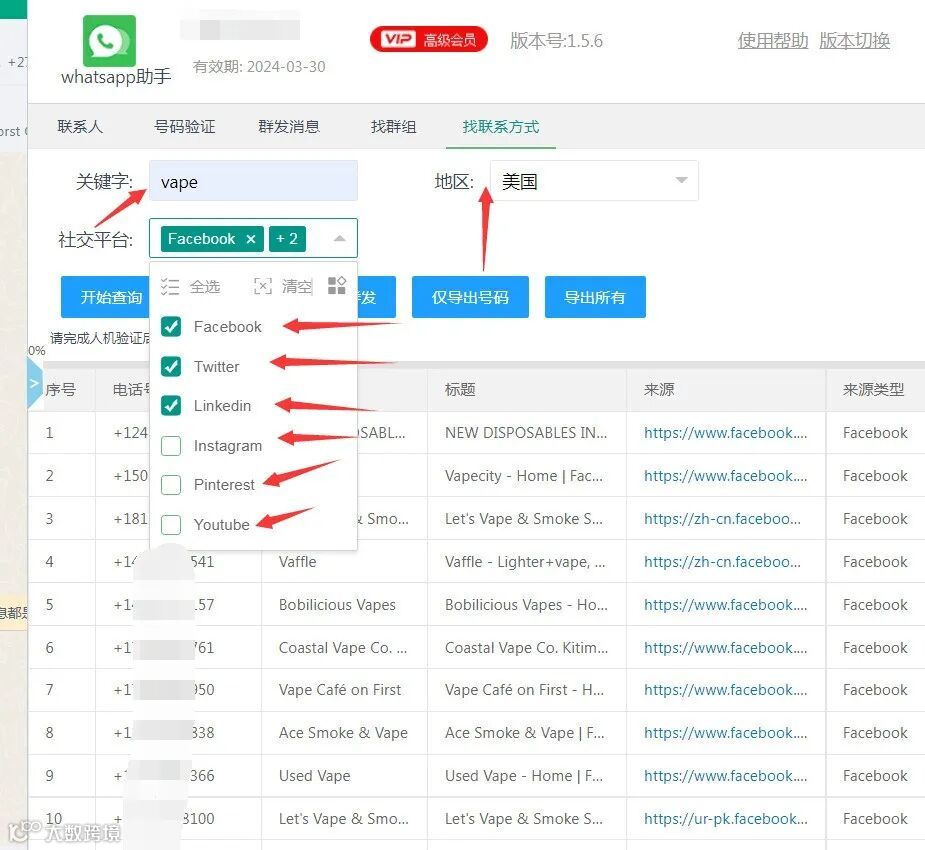Check the Instagram checkbox
Viewport: 925px width, 850px height.
[171, 445]
